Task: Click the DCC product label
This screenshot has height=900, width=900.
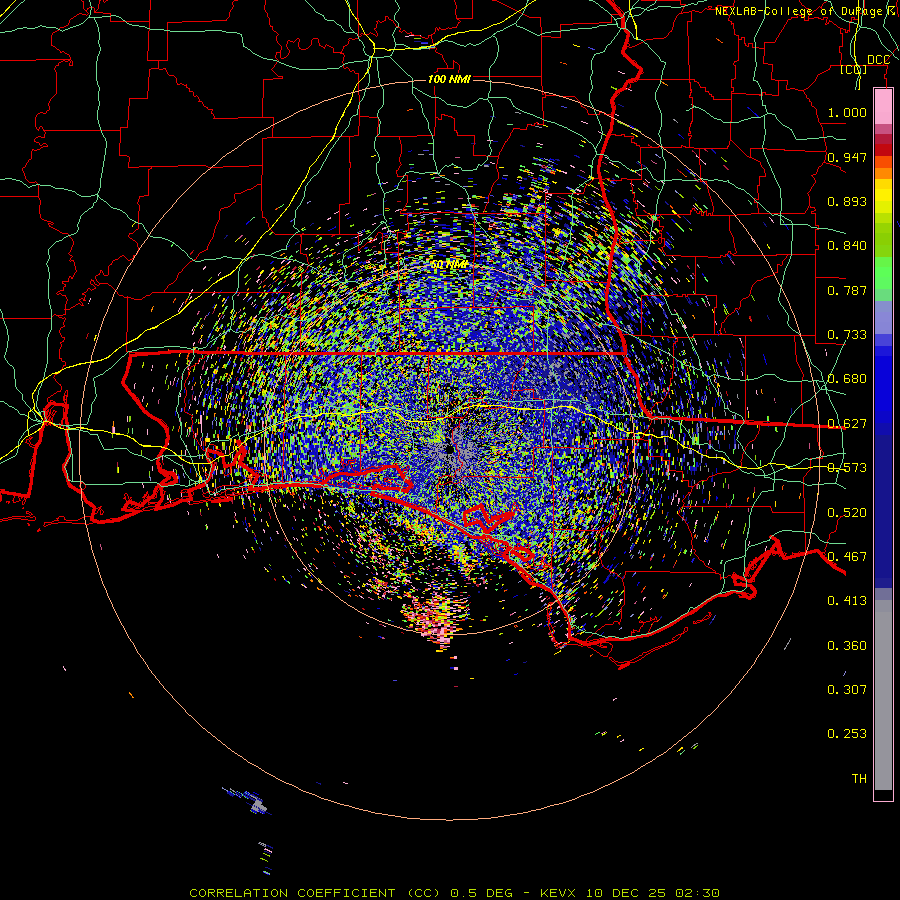Action: point(878,60)
